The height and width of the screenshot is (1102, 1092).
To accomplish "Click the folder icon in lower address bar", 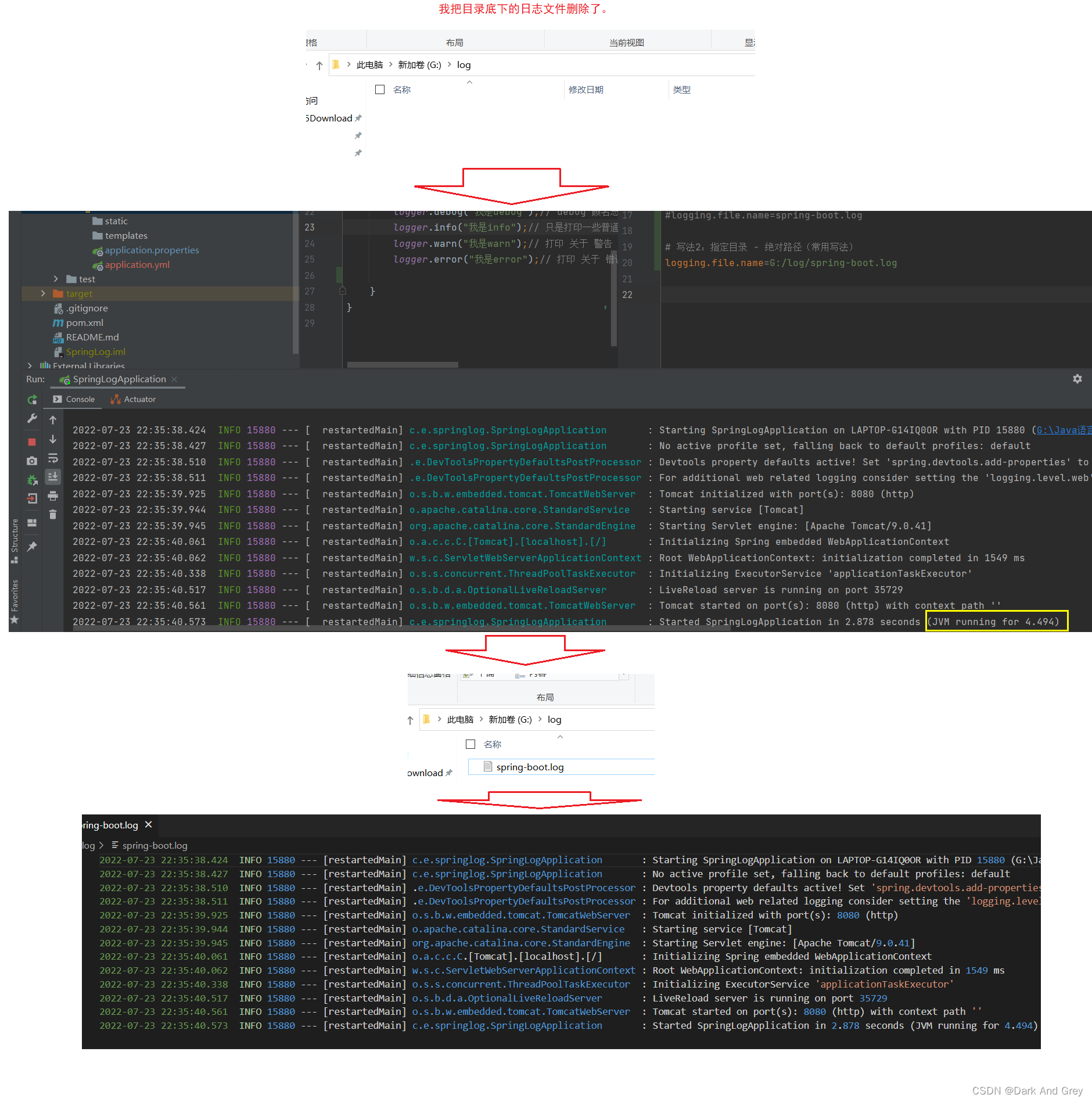I will (426, 719).
